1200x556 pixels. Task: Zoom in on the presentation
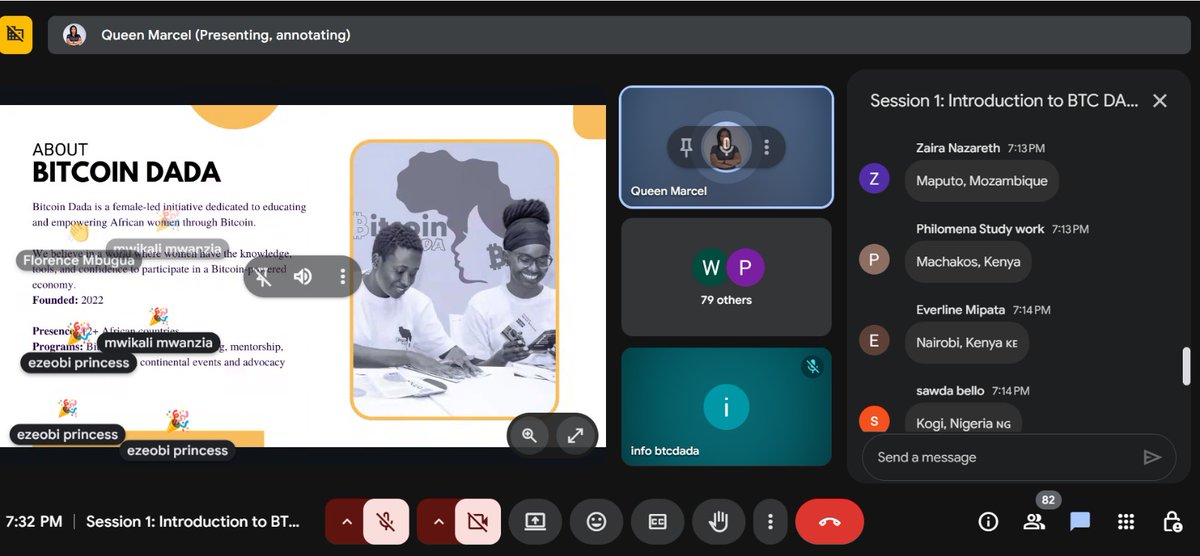[x=530, y=435]
